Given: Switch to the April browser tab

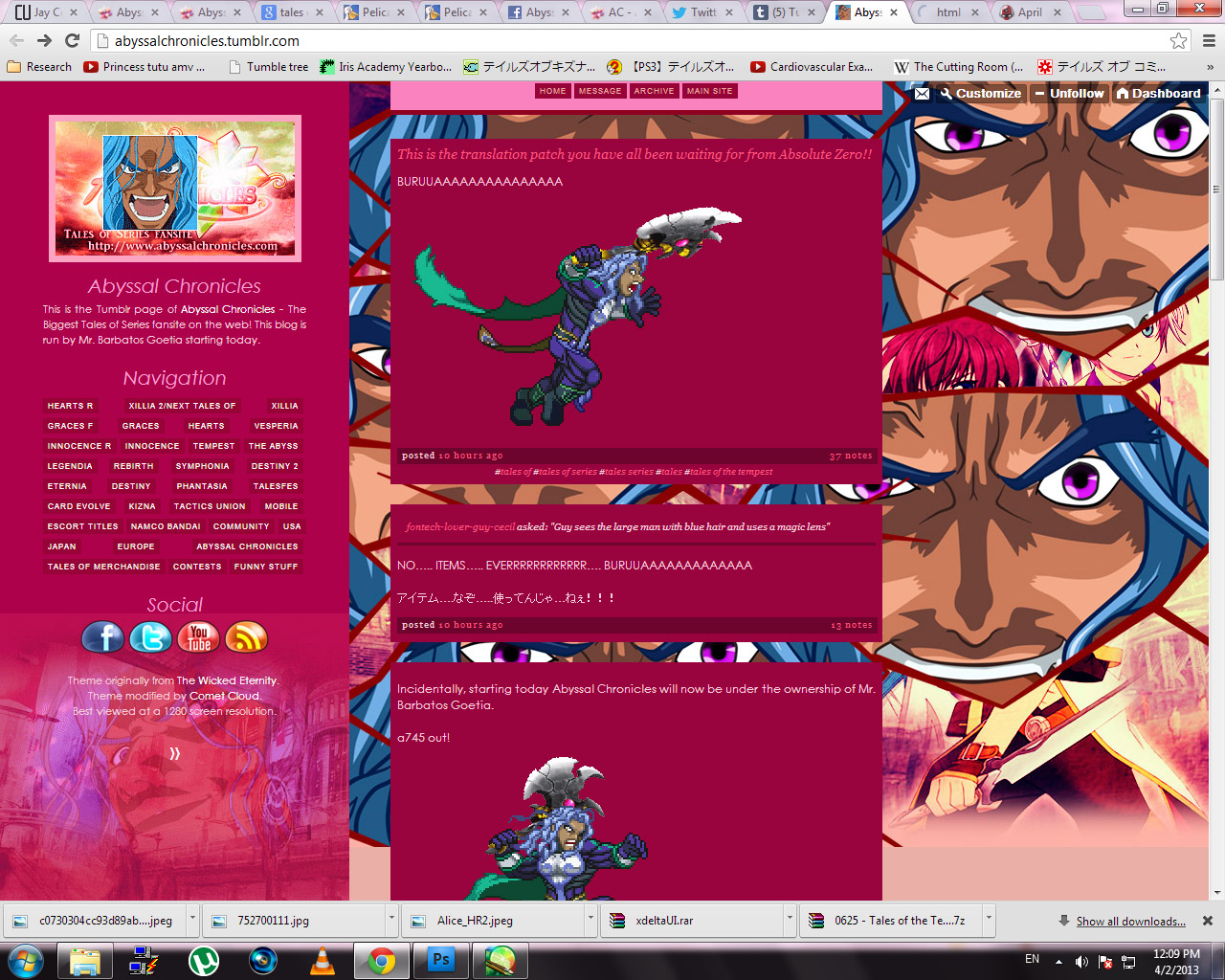Looking at the screenshot, I should click(x=1031, y=12).
